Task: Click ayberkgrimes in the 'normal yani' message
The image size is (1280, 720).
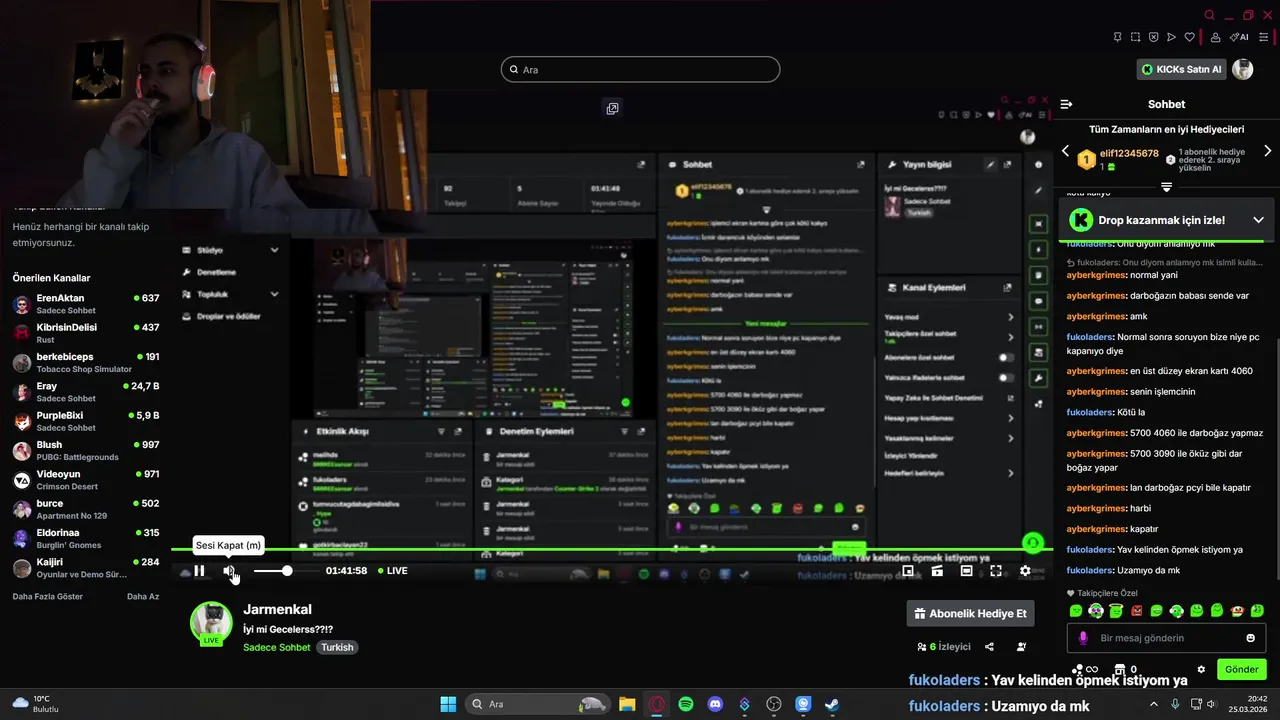Action: pos(1096,275)
